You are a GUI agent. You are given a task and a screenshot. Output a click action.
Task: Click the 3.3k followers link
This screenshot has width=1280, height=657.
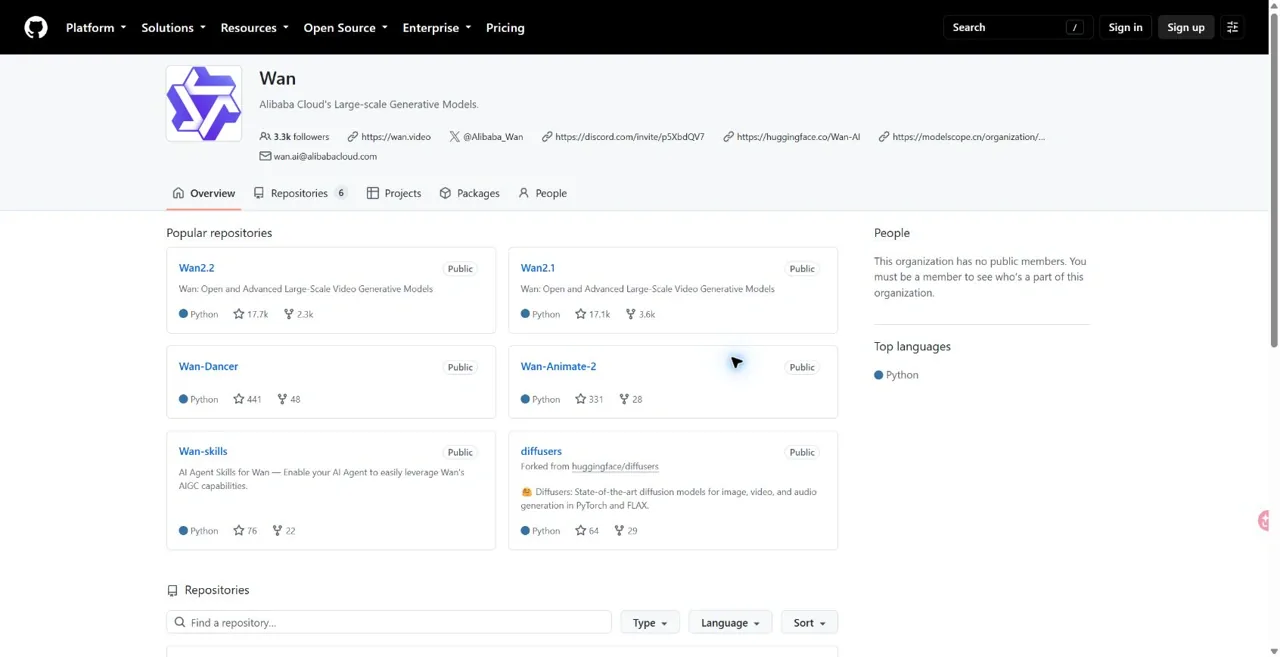pyautogui.click(x=294, y=137)
